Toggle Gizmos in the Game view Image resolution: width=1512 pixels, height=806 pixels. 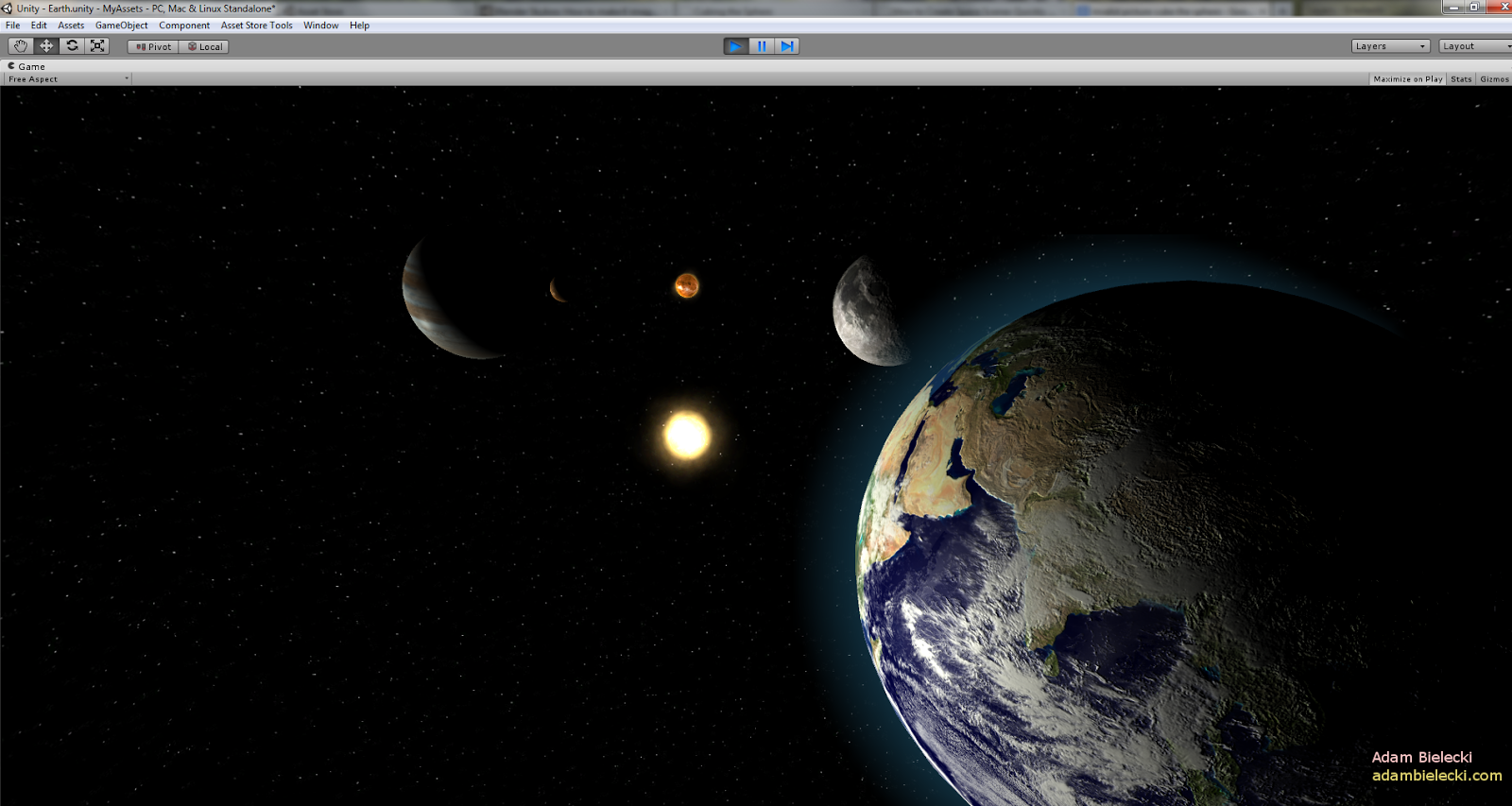[x=1494, y=79]
